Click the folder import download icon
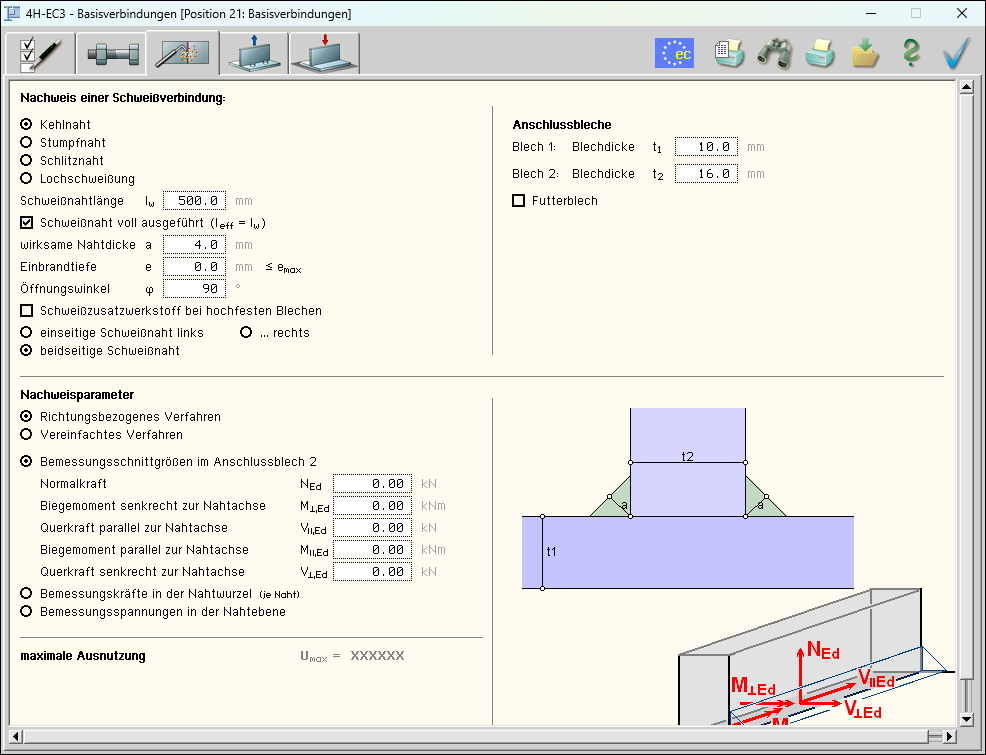The image size is (986, 755). coord(865,53)
